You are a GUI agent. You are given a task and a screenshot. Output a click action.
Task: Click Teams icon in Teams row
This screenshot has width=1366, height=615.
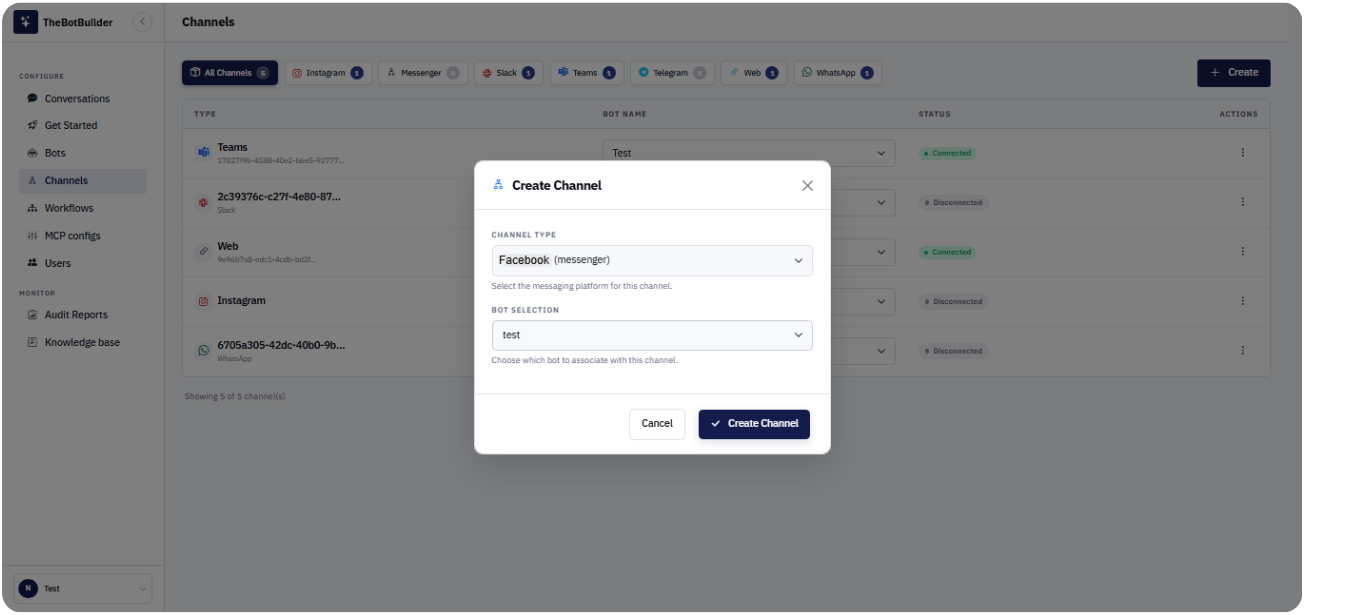203,153
